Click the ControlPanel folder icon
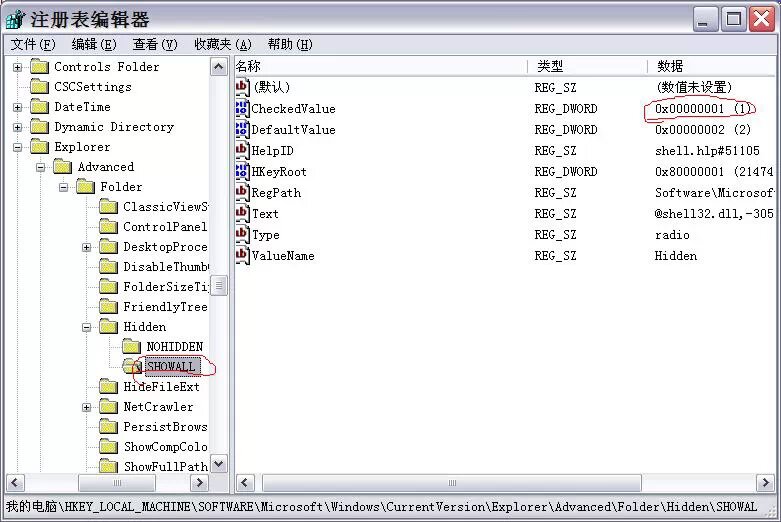The width and height of the screenshot is (781, 522). (x=109, y=227)
